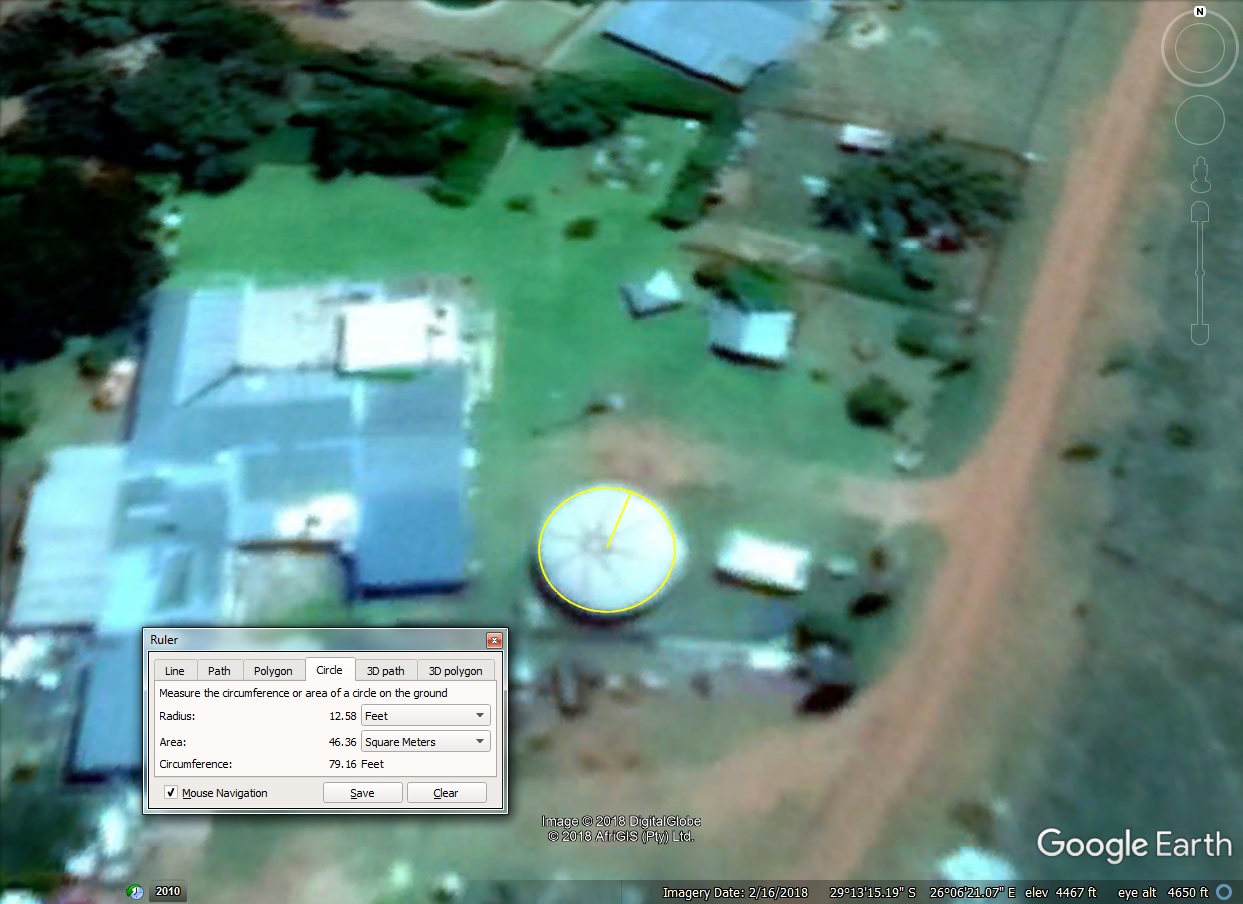1243x904 pixels.
Task: Switch to the Polygon tab in Ruler
Action: tap(273, 671)
